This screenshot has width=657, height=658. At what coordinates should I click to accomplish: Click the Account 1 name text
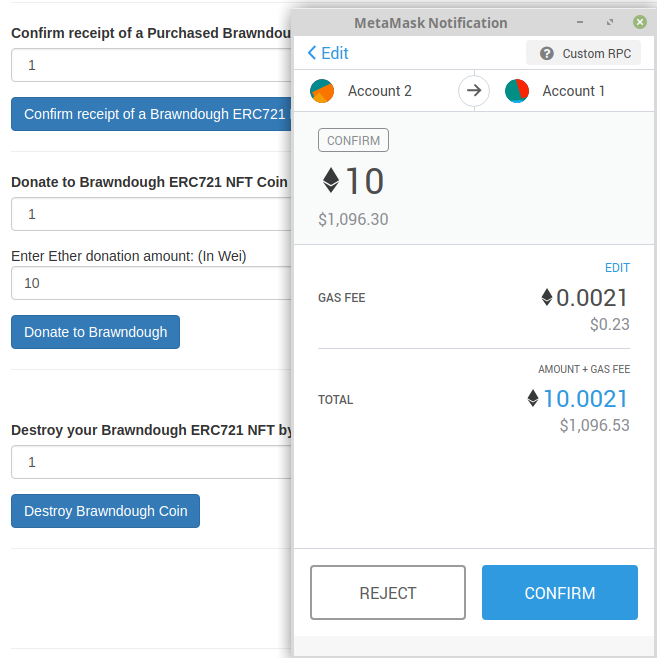574,91
